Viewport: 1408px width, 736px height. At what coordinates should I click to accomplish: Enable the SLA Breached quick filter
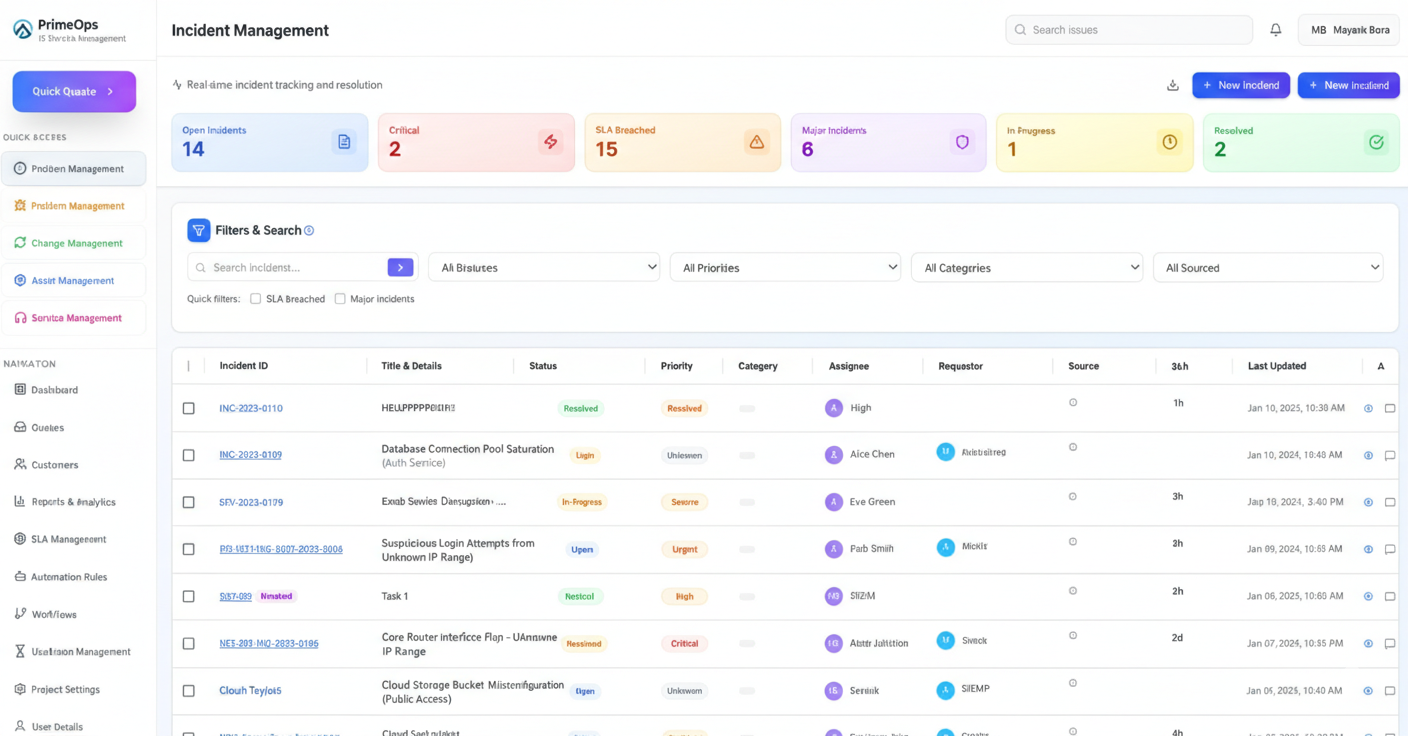(x=256, y=299)
